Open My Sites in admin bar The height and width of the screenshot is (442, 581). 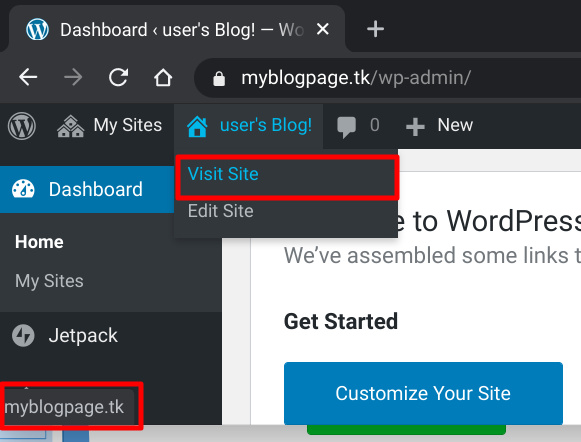109,126
